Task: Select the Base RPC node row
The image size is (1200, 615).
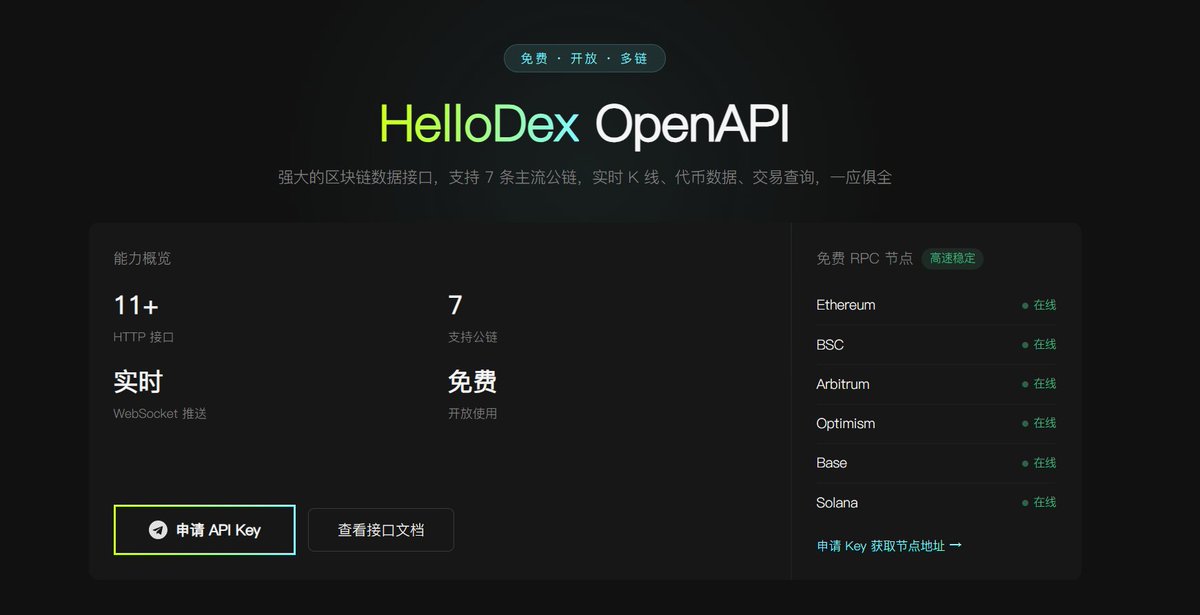Action: pyautogui.click(x=936, y=463)
